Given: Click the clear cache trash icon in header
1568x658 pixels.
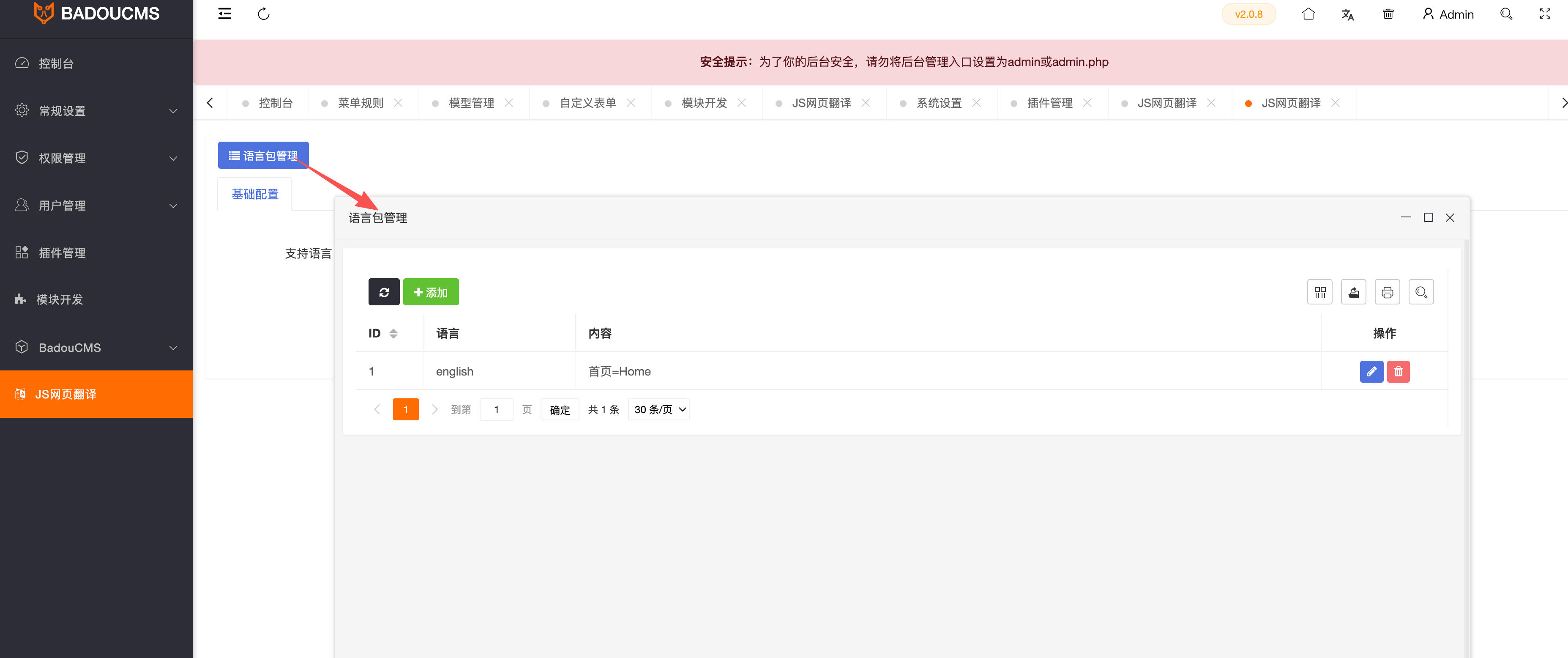Looking at the screenshot, I should tap(1388, 15).
